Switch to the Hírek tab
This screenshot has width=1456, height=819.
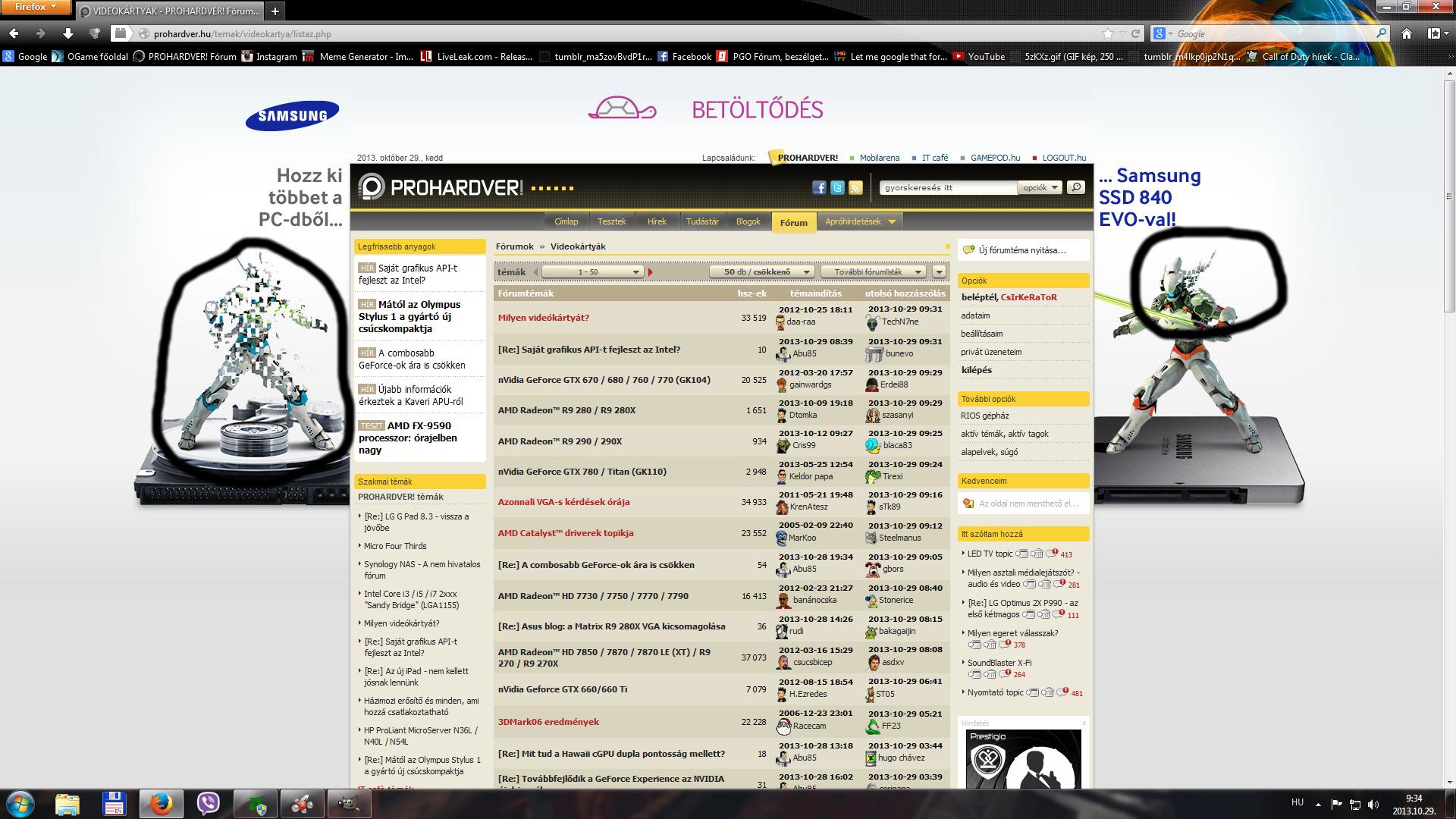click(657, 221)
